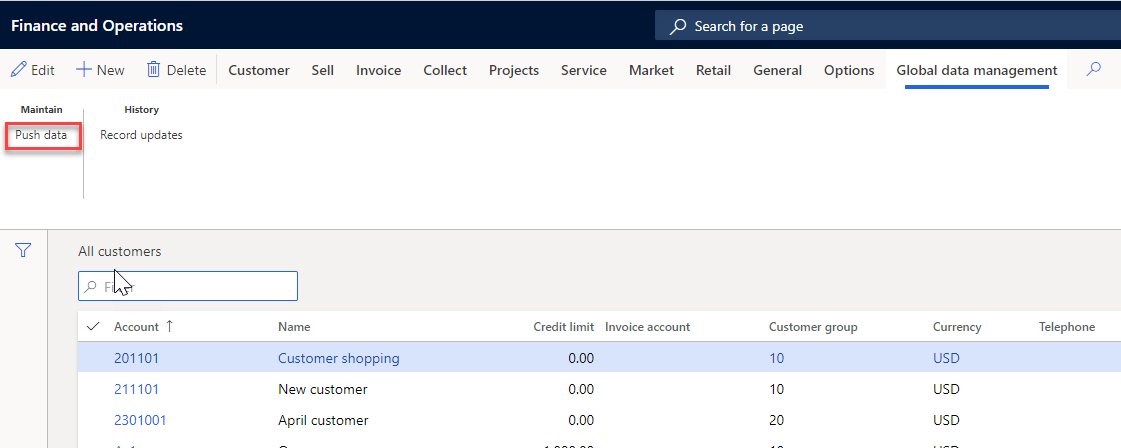Switch to the Invoice tab
Viewport: 1121px width, 448px height.
point(378,70)
